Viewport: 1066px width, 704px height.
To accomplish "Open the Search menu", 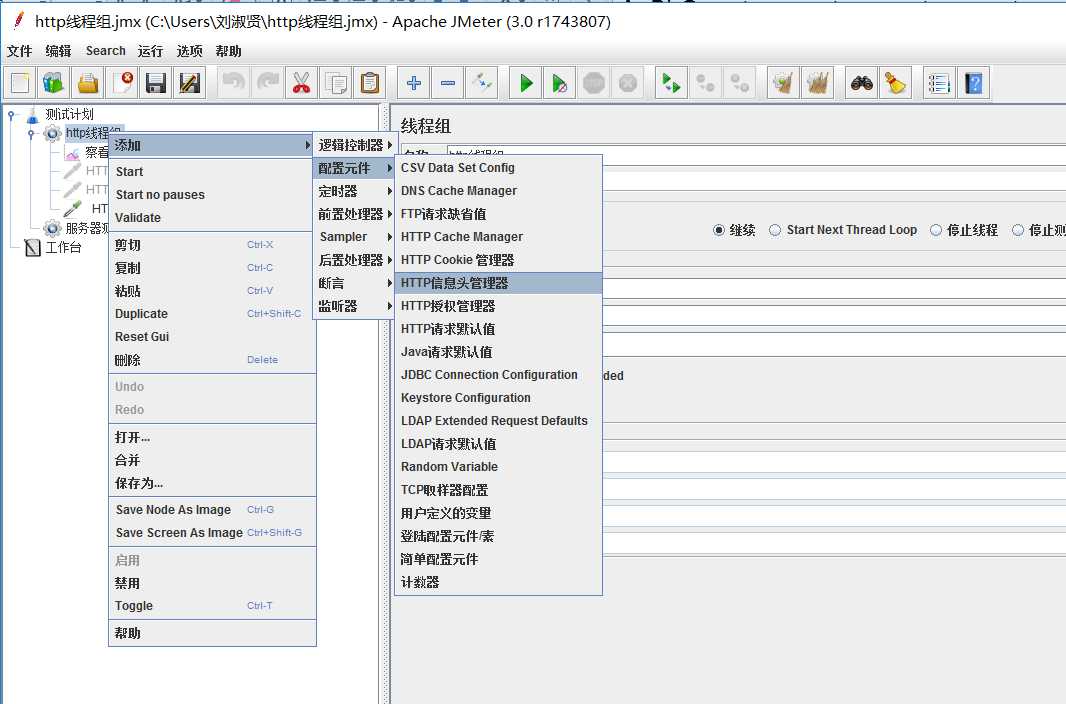I will click(105, 51).
